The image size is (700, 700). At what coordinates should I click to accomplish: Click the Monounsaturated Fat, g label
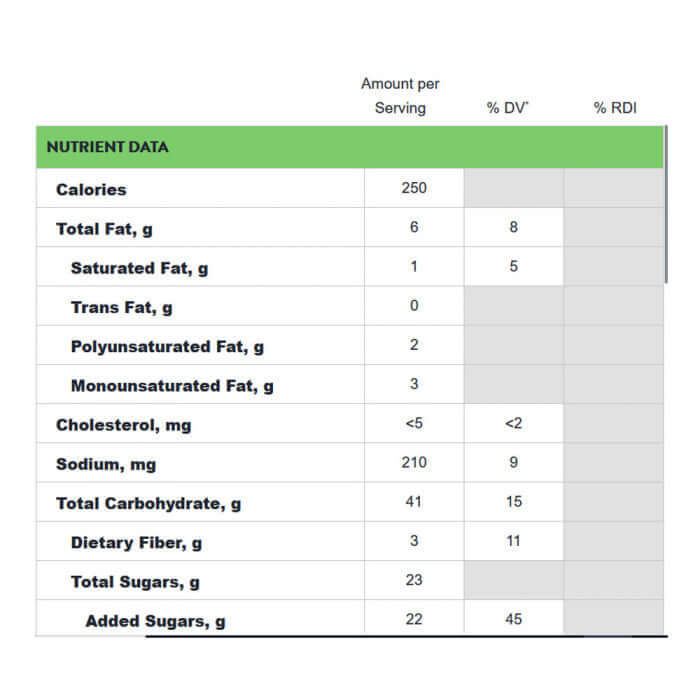172,386
